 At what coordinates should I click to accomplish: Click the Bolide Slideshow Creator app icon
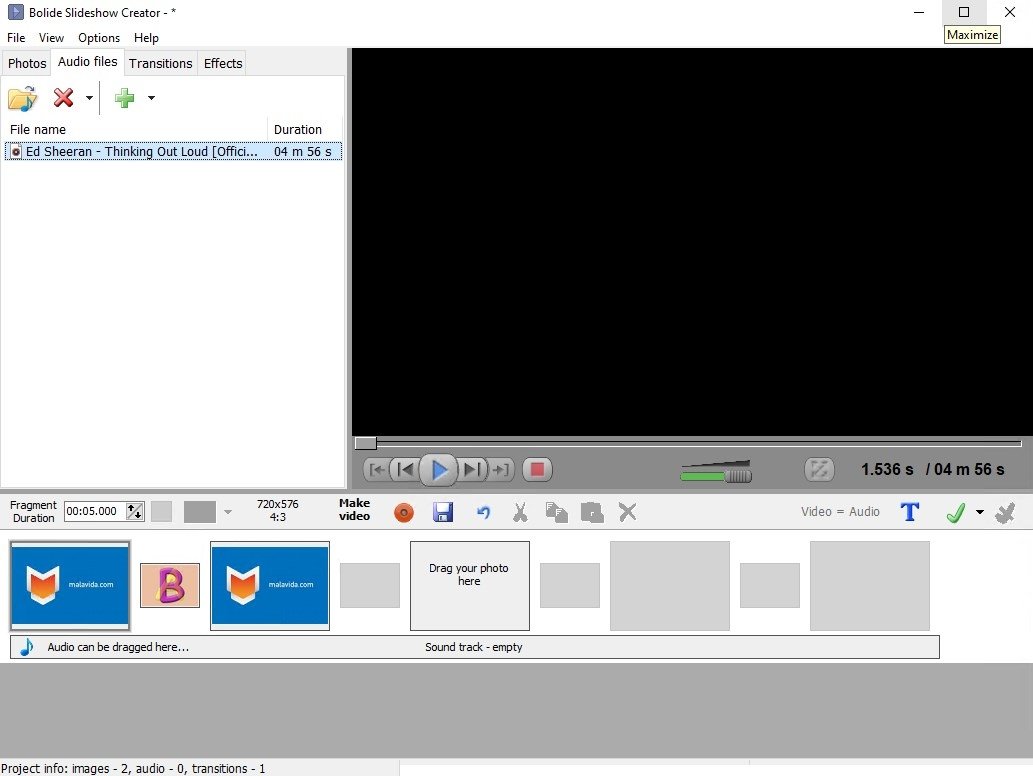(15, 13)
